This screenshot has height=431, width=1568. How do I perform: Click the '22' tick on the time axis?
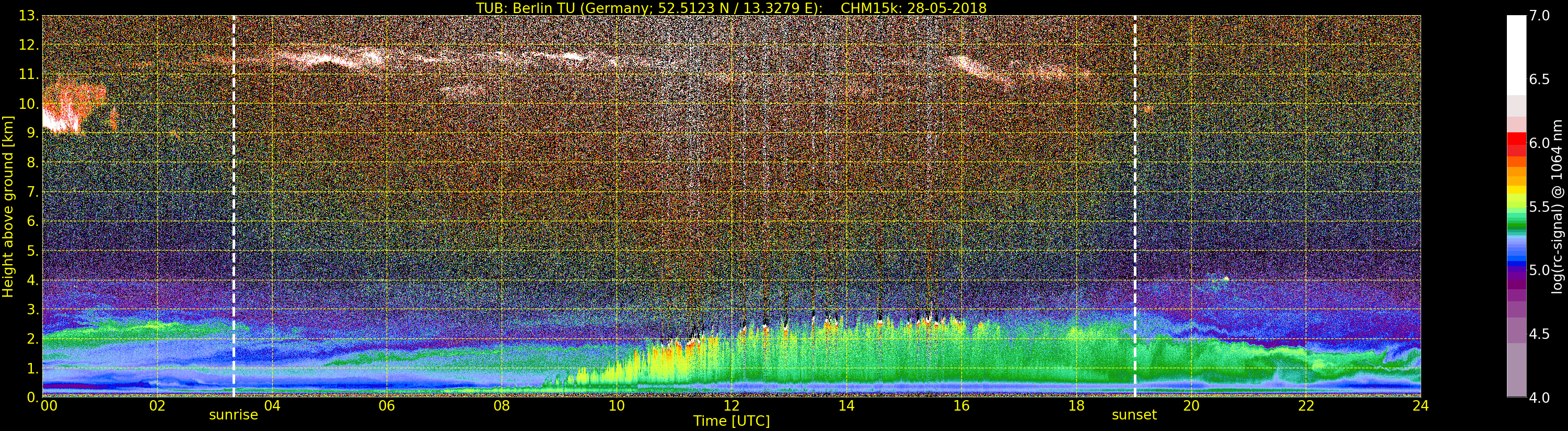(1306, 405)
